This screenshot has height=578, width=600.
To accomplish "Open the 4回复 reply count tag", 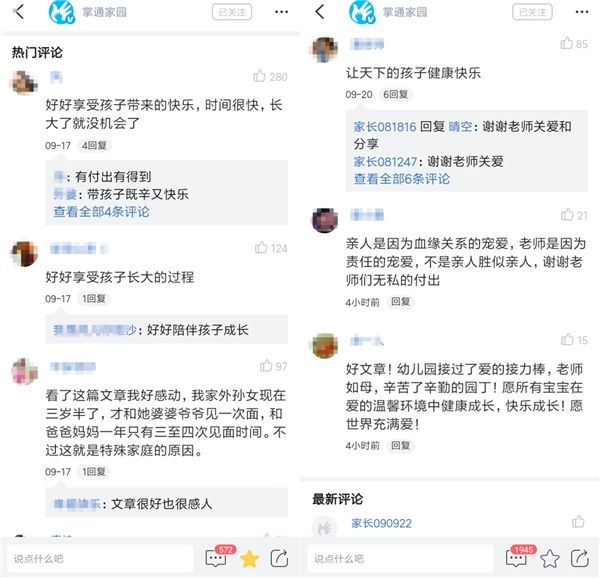I will click(95, 145).
